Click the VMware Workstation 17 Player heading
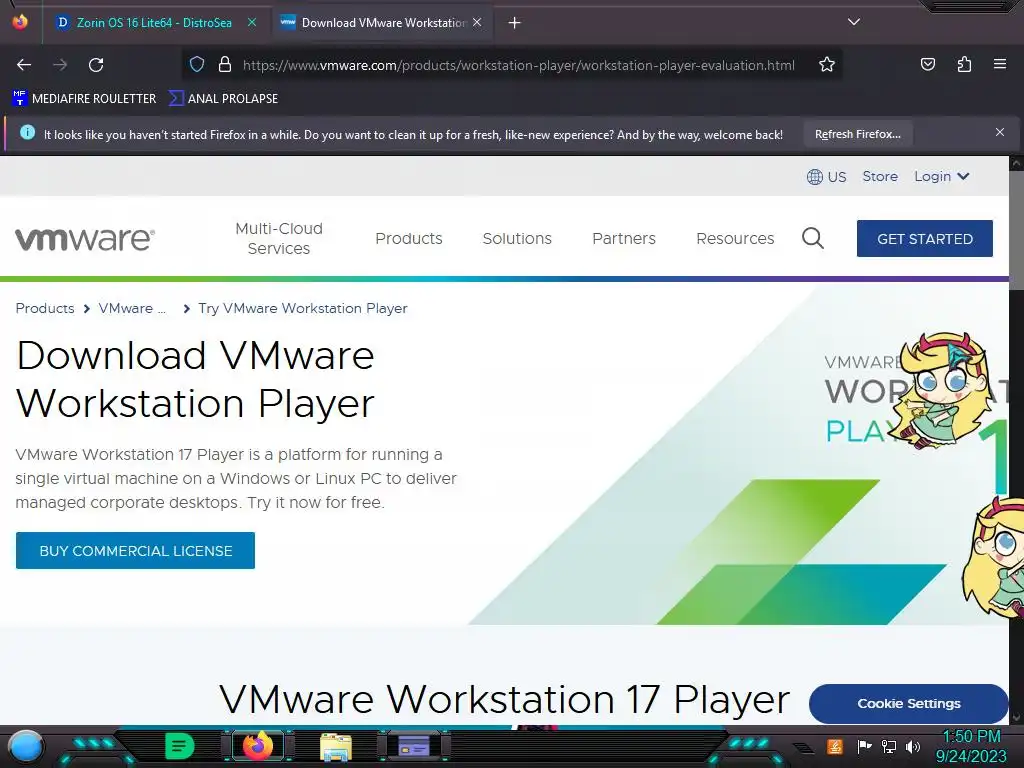This screenshot has height=768, width=1024. click(x=504, y=699)
